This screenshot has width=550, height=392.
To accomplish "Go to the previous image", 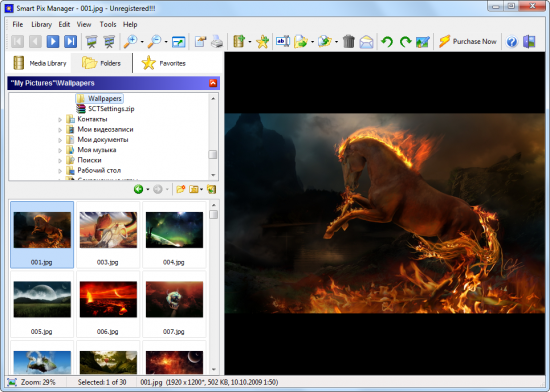I will pyautogui.click(x=35, y=41).
